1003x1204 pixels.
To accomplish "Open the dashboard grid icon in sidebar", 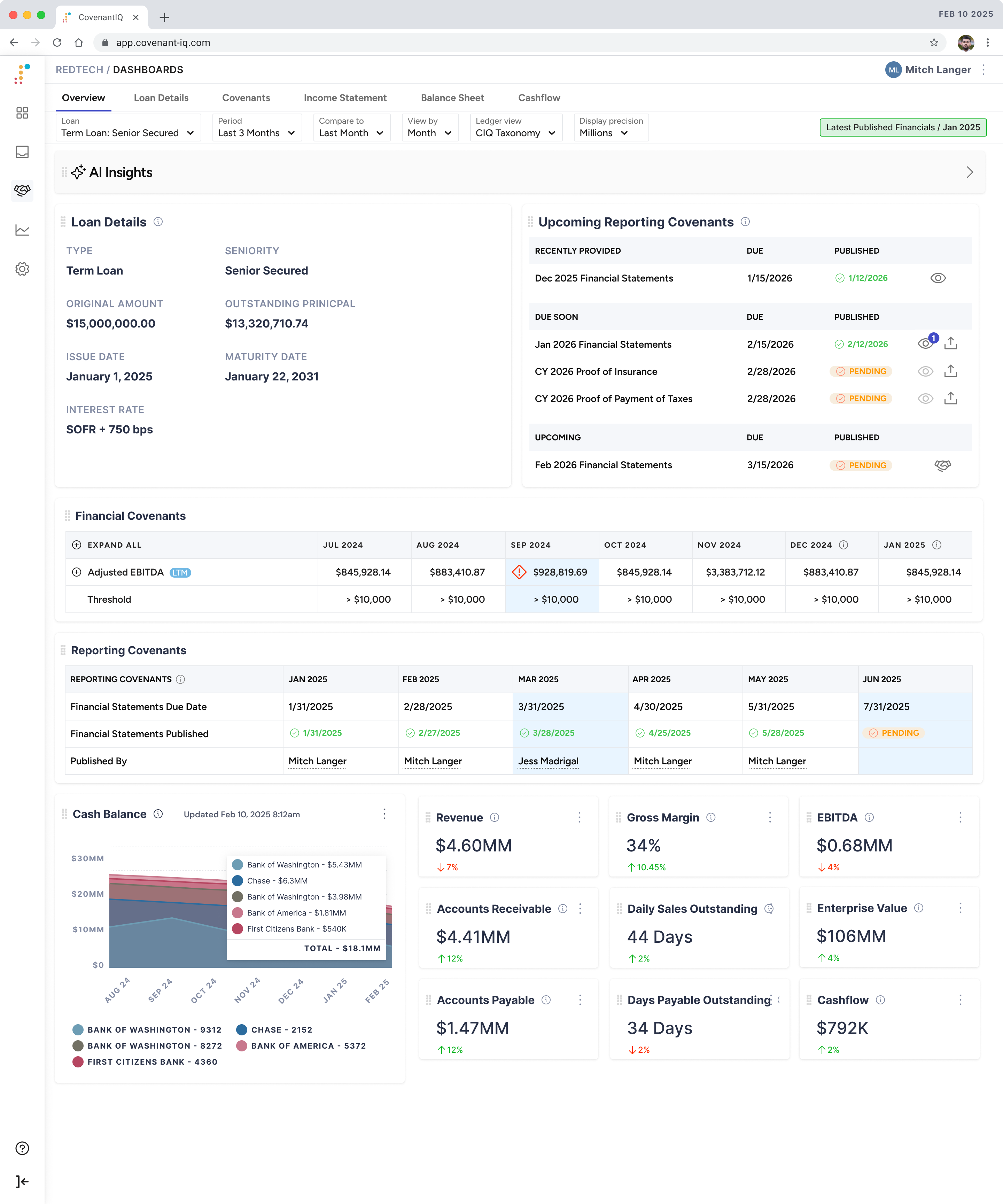I will click(22, 114).
